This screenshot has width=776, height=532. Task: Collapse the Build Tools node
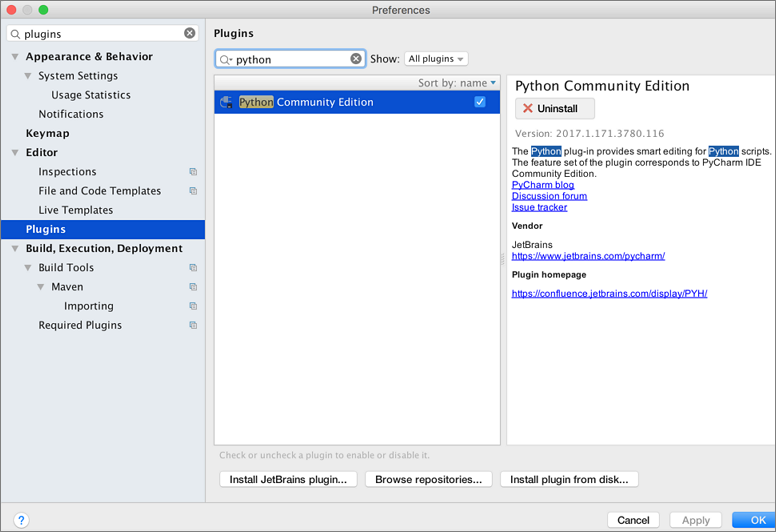pyautogui.click(x=28, y=268)
